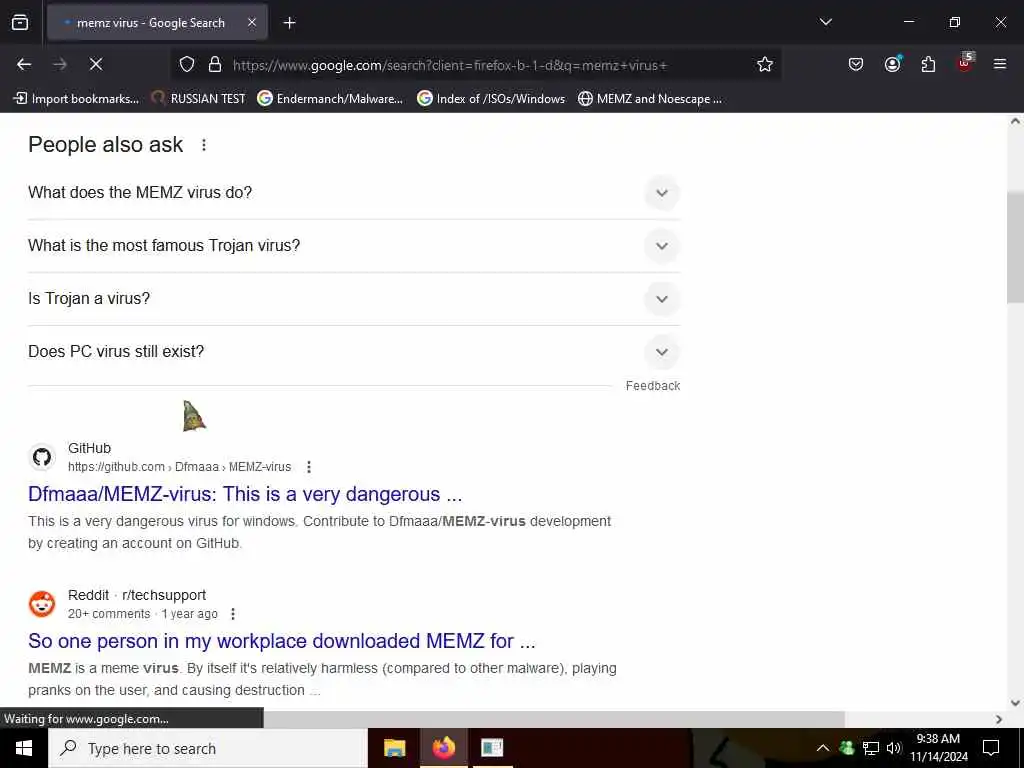
Task: Expand 'Is Trojan a virus?' question
Action: [354, 298]
